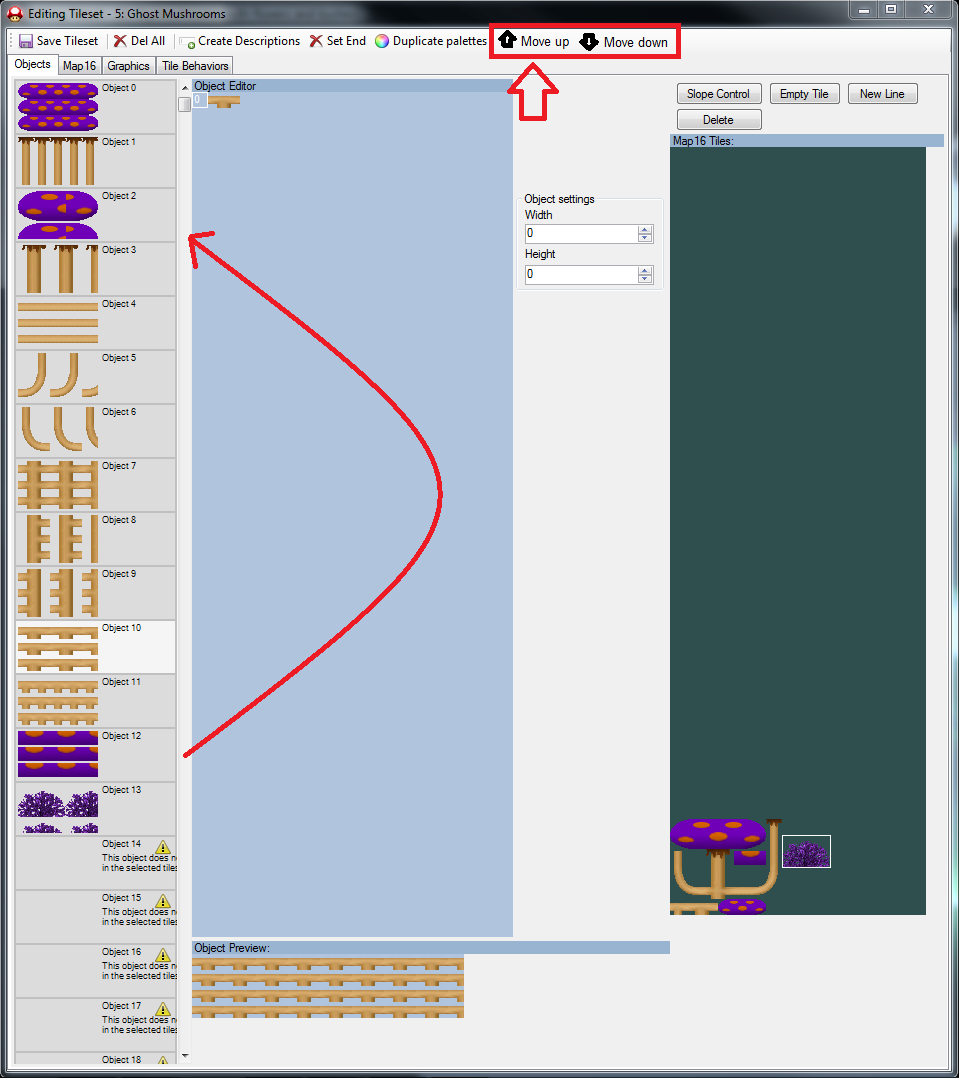Click the Duplicate palettes label
Screen dimensions: 959x1078
pyautogui.click(x=440, y=41)
